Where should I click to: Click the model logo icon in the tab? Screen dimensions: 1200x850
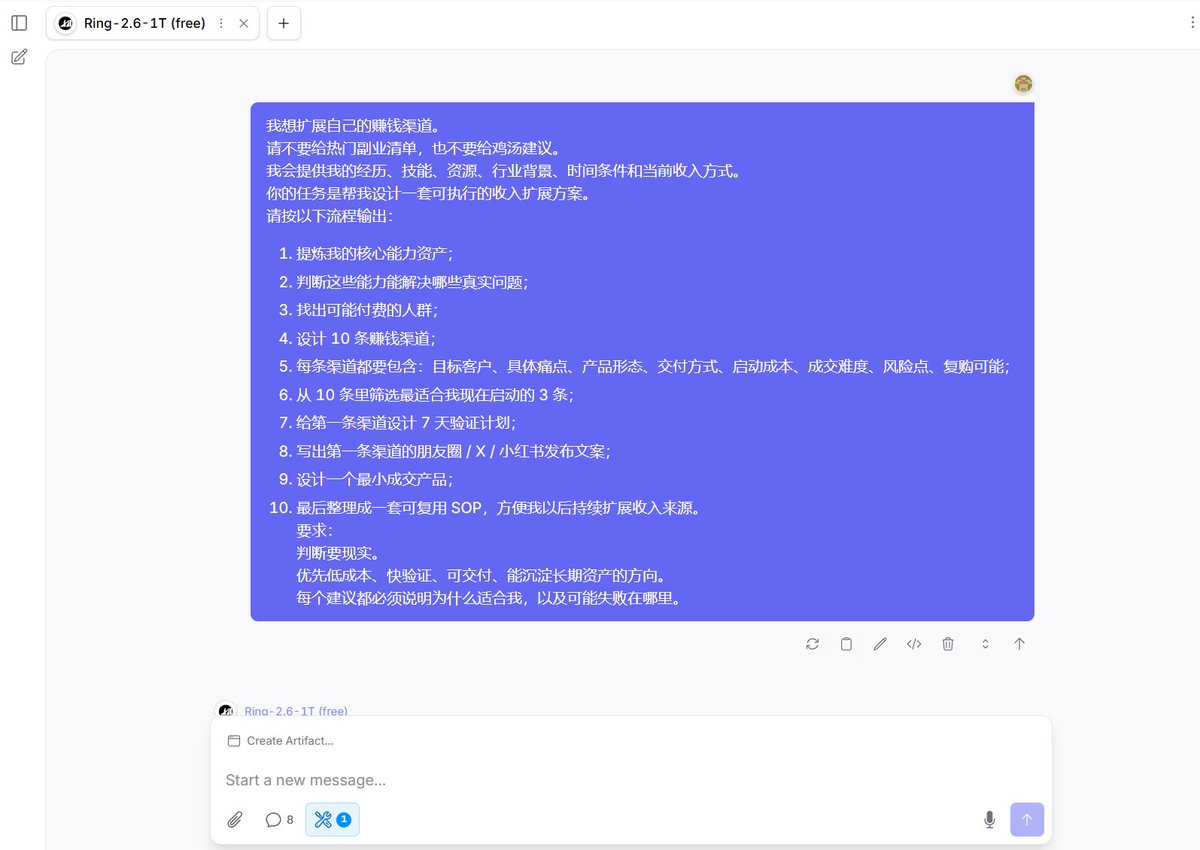(x=66, y=23)
